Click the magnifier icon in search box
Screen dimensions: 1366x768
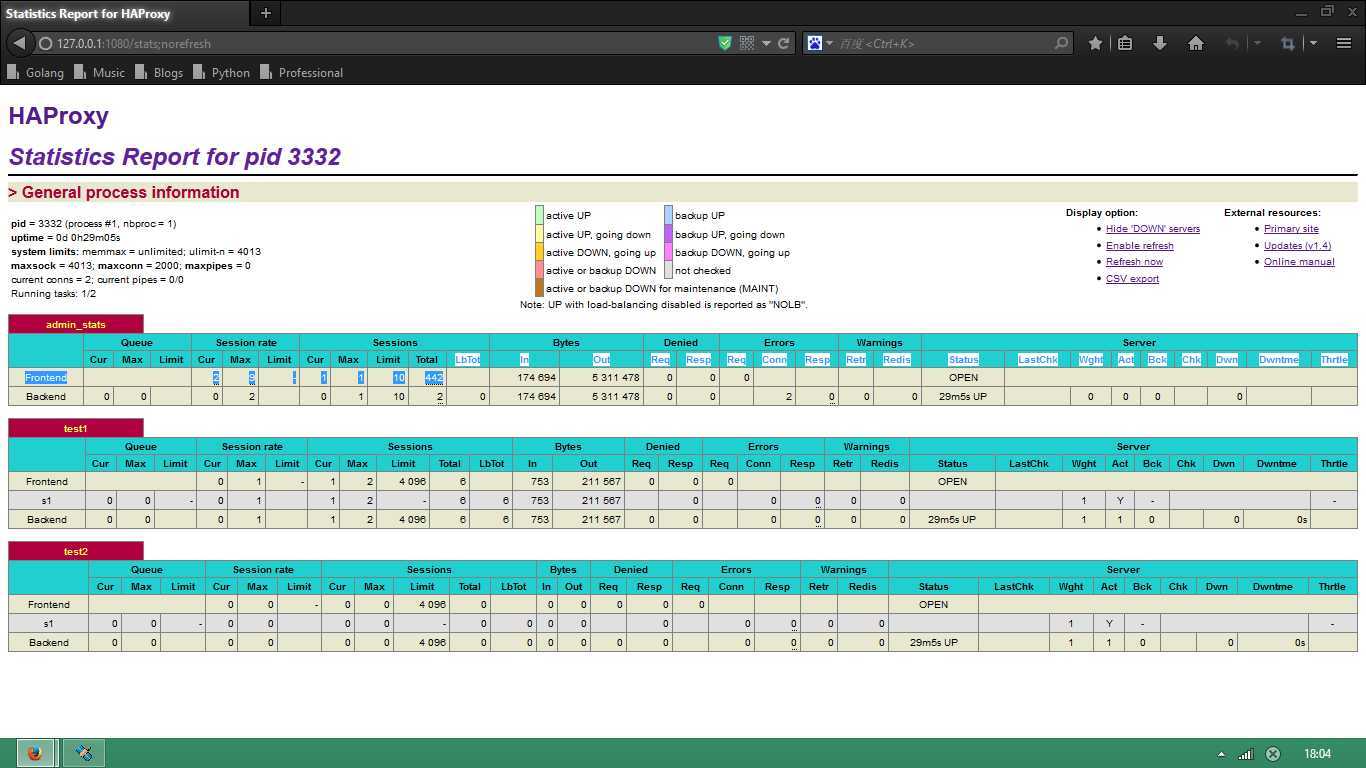[1061, 43]
